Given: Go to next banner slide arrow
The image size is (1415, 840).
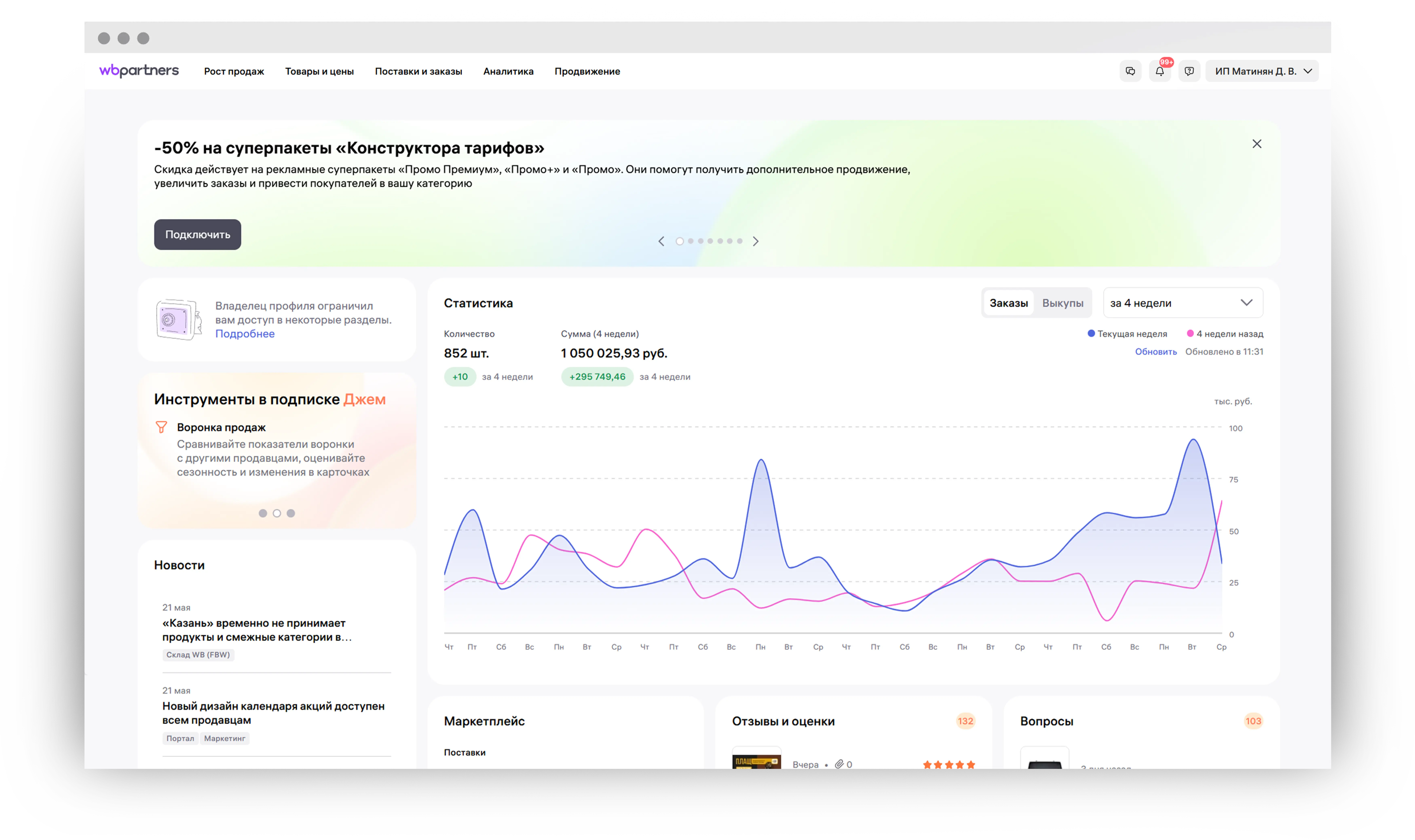Looking at the screenshot, I should tap(755, 241).
